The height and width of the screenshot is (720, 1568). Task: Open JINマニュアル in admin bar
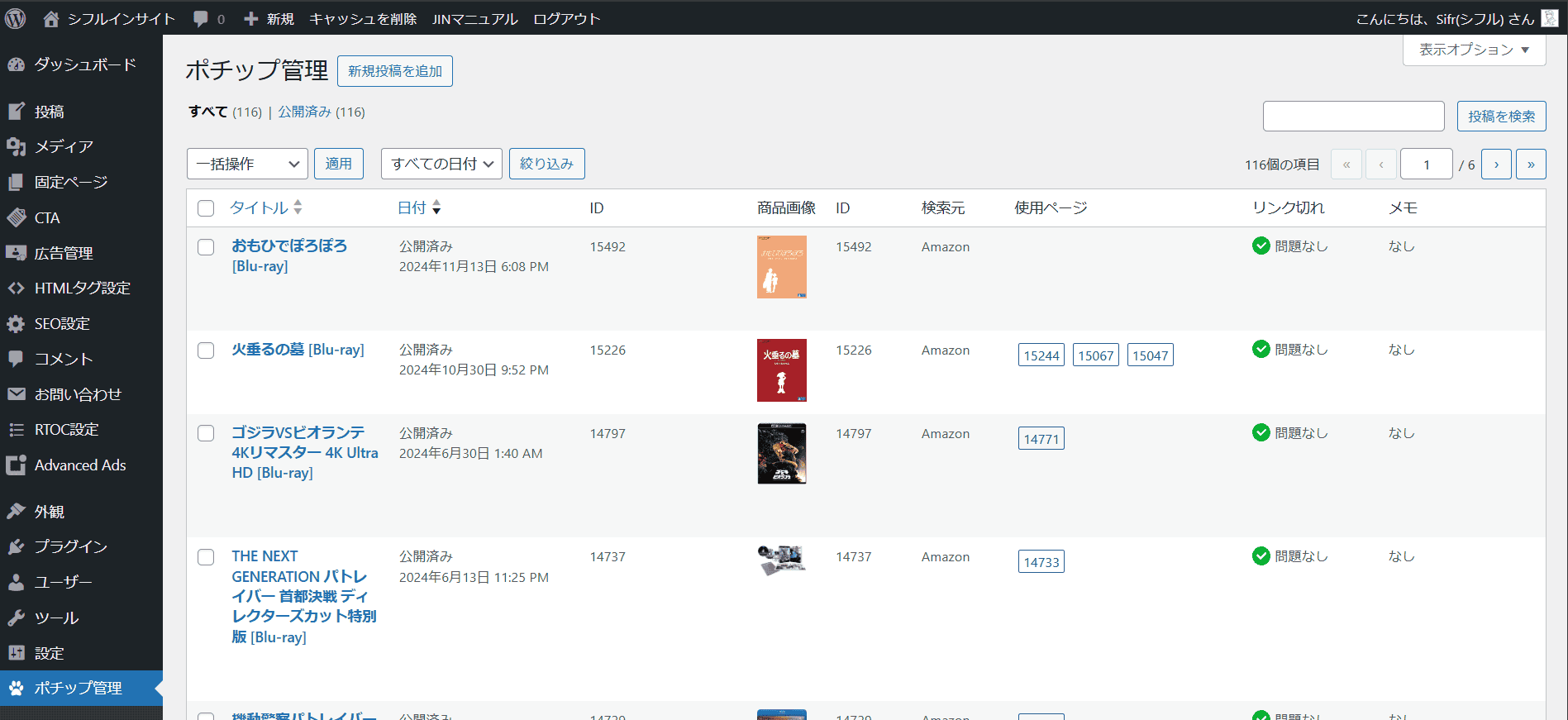click(474, 19)
